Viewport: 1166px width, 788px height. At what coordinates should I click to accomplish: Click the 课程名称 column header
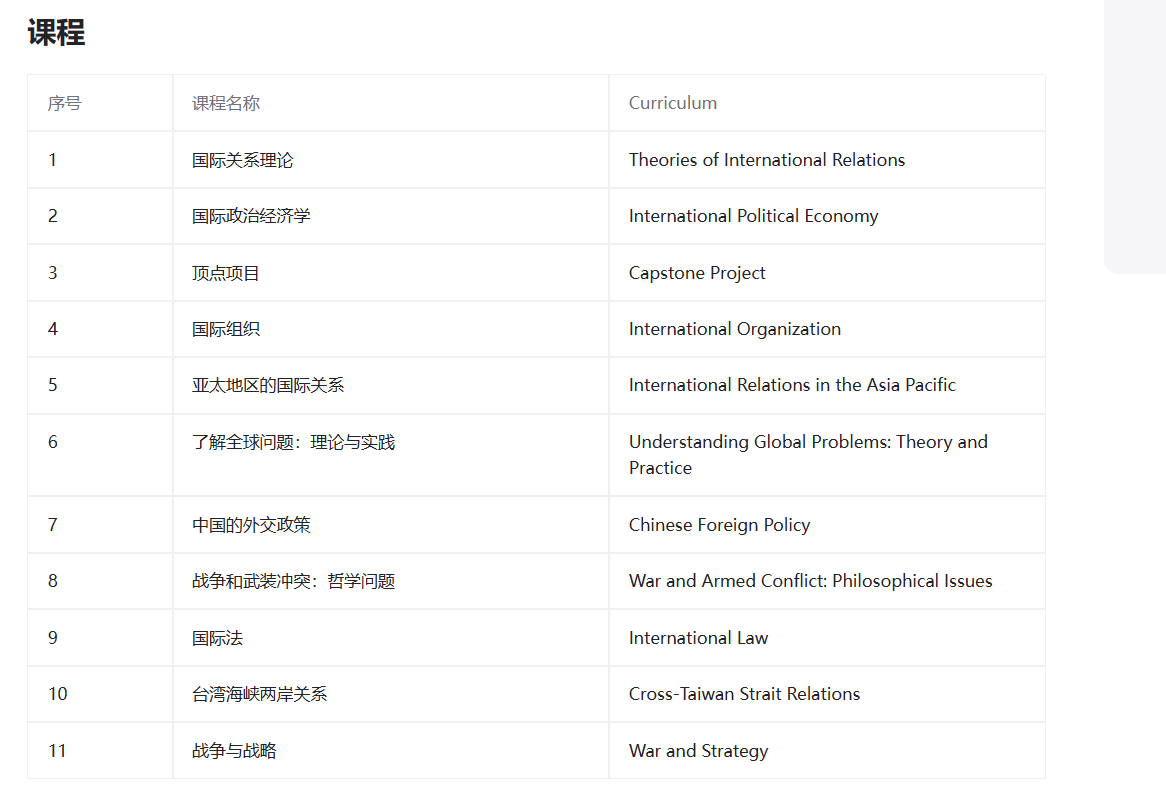[x=226, y=103]
